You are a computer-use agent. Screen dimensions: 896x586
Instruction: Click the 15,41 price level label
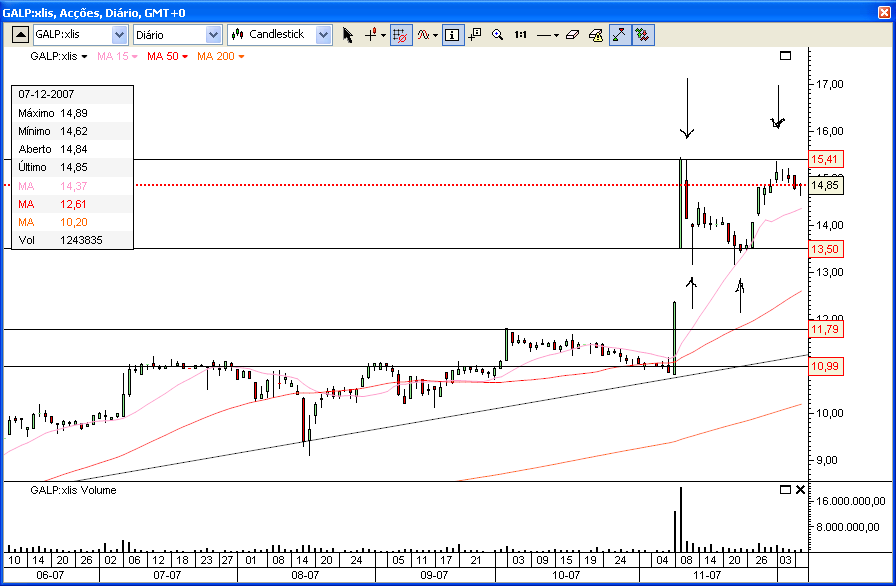[826, 159]
